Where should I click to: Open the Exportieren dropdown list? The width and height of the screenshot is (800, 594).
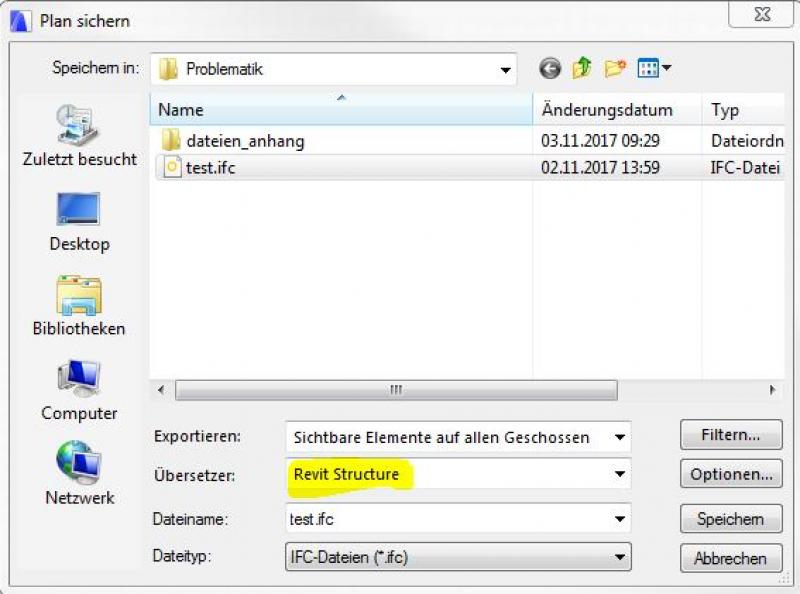[621, 437]
